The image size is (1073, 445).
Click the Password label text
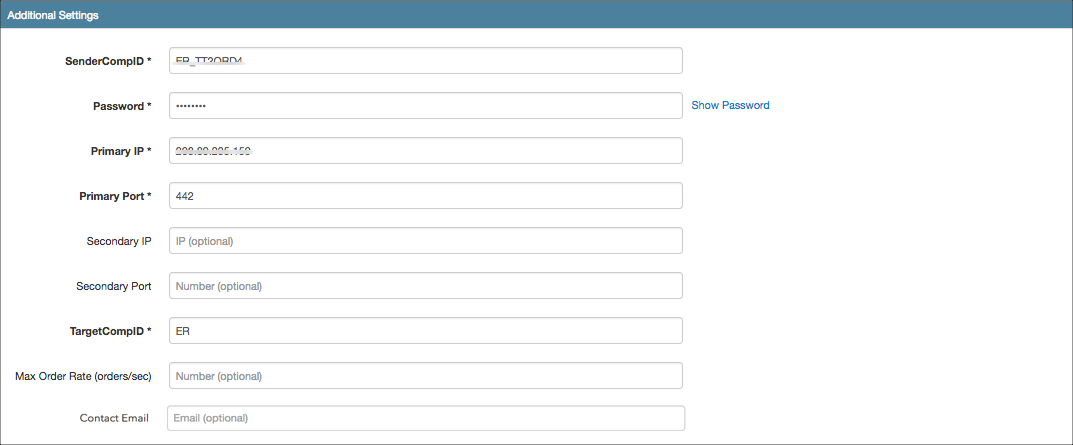[122, 106]
